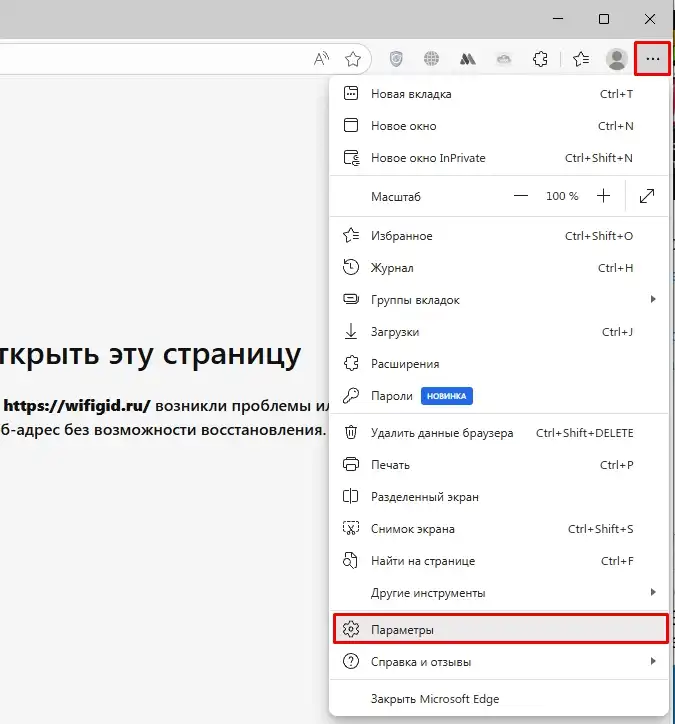The height and width of the screenshot is (724, 675).
Task: Open Параметры settings entry
Action: 500,630
